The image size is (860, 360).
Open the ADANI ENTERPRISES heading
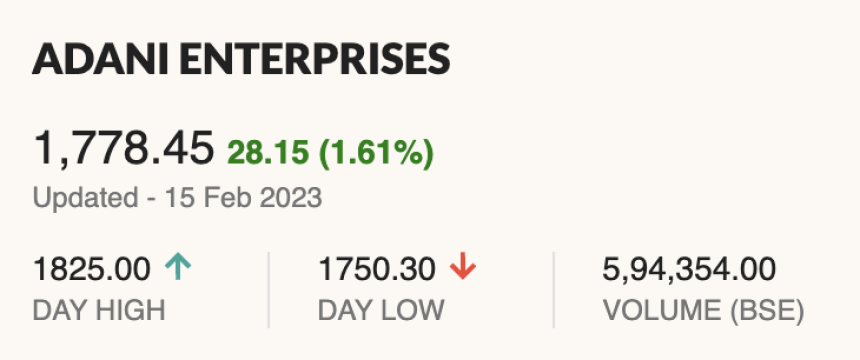pos(241,59)
